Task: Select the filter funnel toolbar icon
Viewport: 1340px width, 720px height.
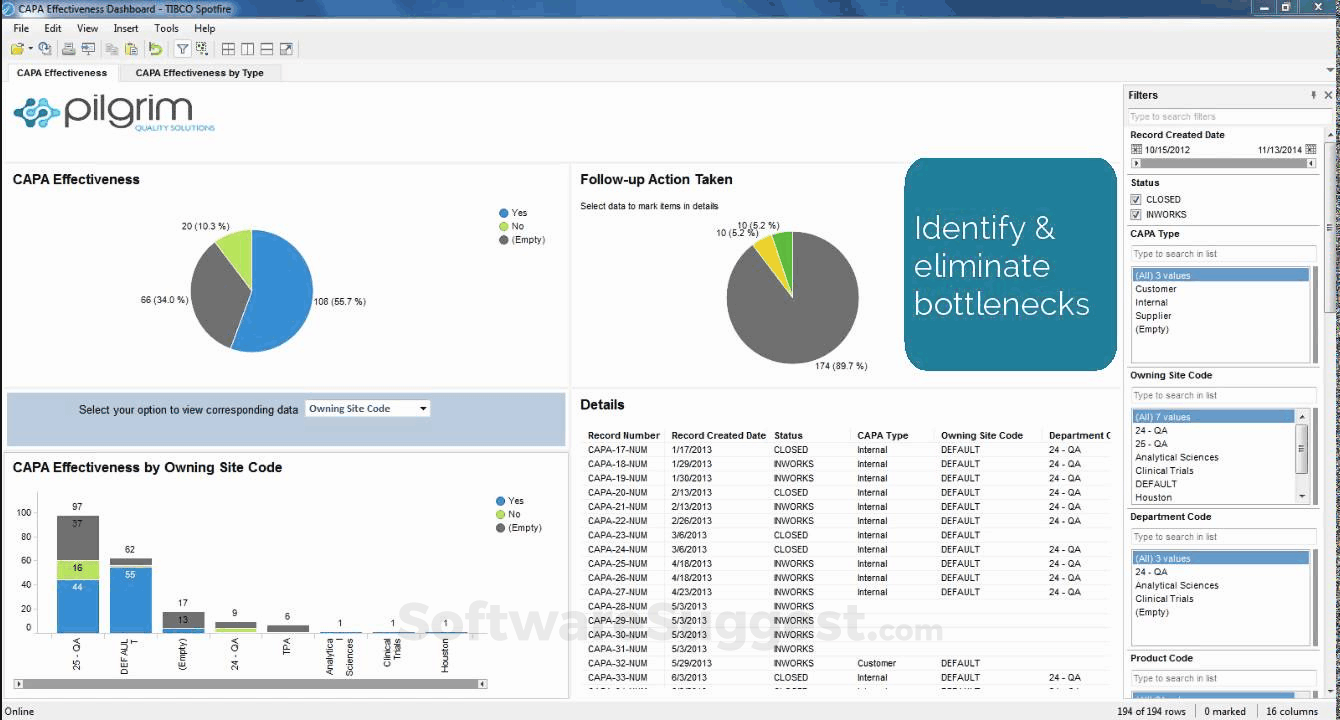Action: click(x=183, y=48)
